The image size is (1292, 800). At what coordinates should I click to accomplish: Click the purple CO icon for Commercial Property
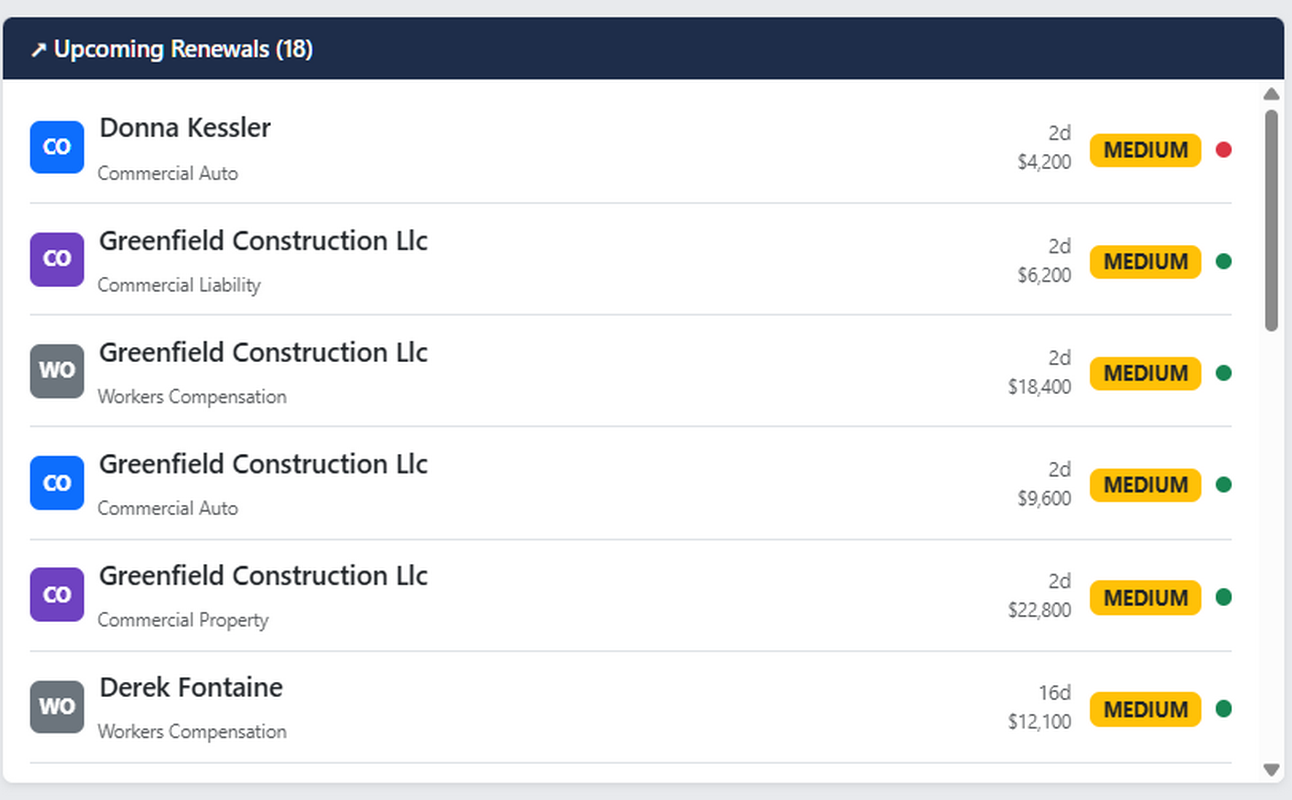[57, 595]
